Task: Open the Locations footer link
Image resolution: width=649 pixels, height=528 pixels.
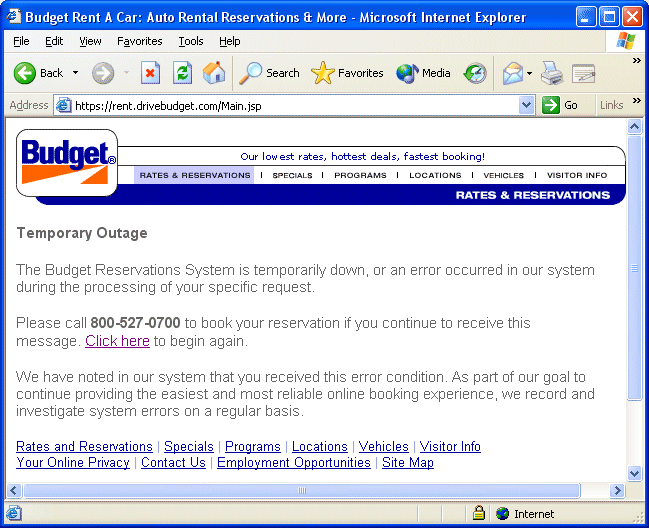Action: (320, 446)
